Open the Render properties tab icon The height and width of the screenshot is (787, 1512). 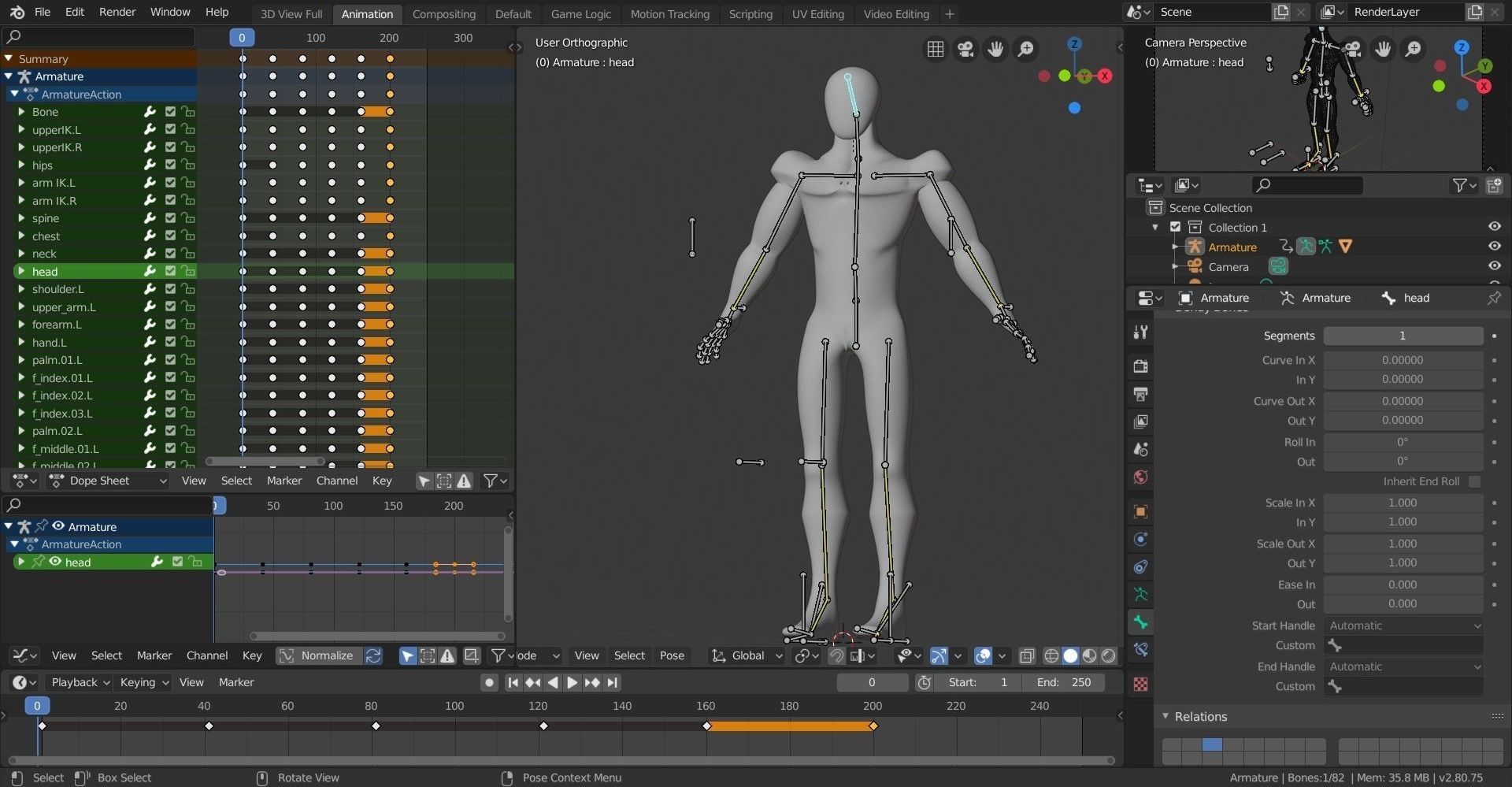[x=1140, y=366]
